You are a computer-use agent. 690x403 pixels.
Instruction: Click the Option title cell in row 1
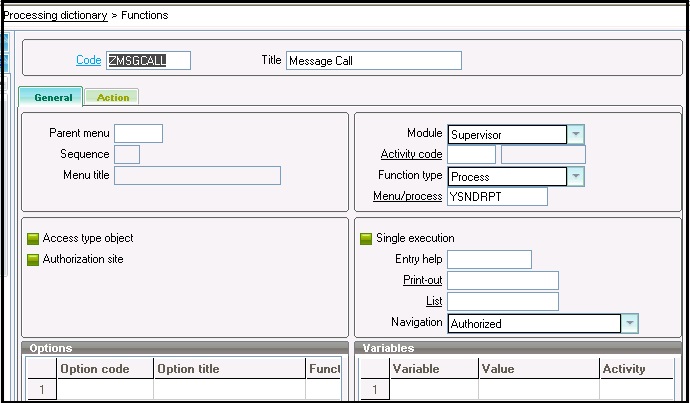tap(229, 389)
